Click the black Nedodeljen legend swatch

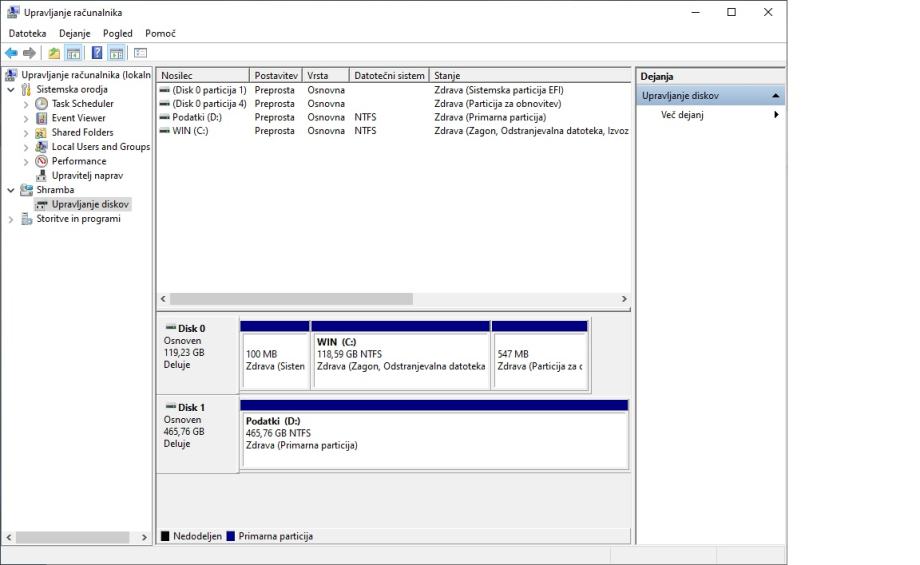click(165, 536)
